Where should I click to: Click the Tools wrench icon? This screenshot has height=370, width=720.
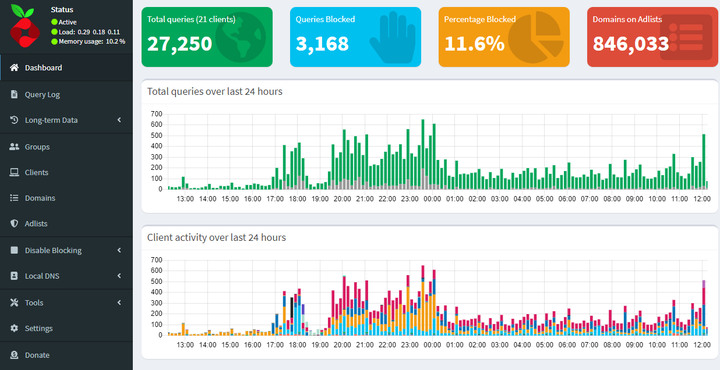click(x=14, y=303)
